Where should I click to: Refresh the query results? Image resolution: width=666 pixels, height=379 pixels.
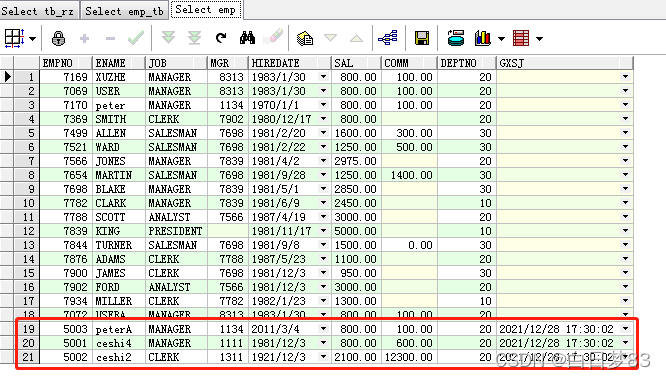click(221, 38)
